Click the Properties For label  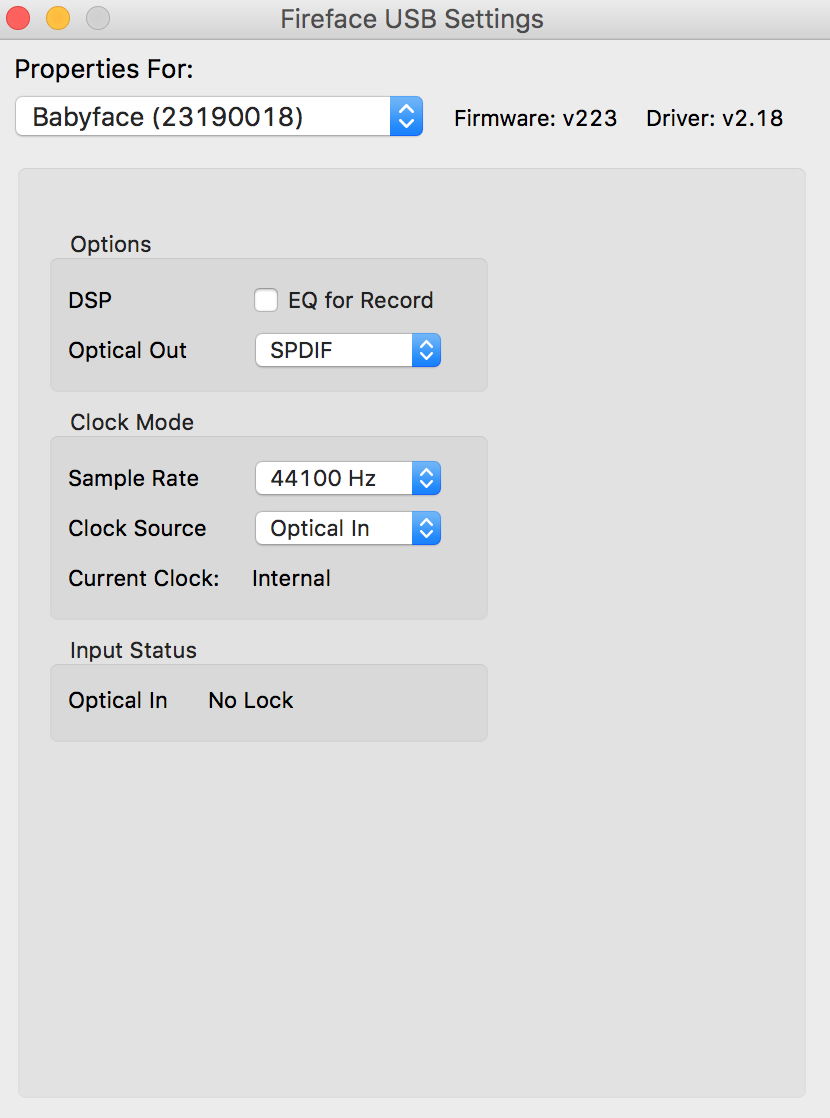click(x=104, y=69)
